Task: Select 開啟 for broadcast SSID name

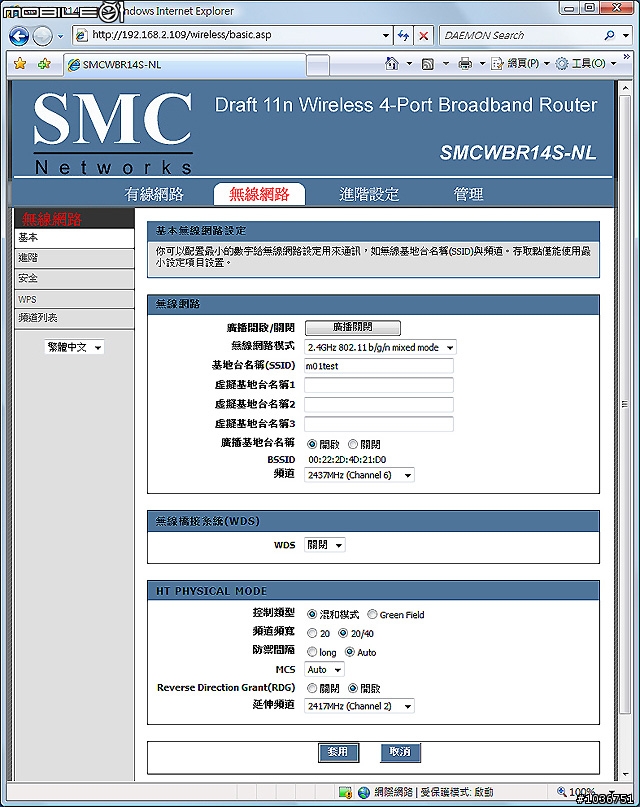Action: click(312, 444)
